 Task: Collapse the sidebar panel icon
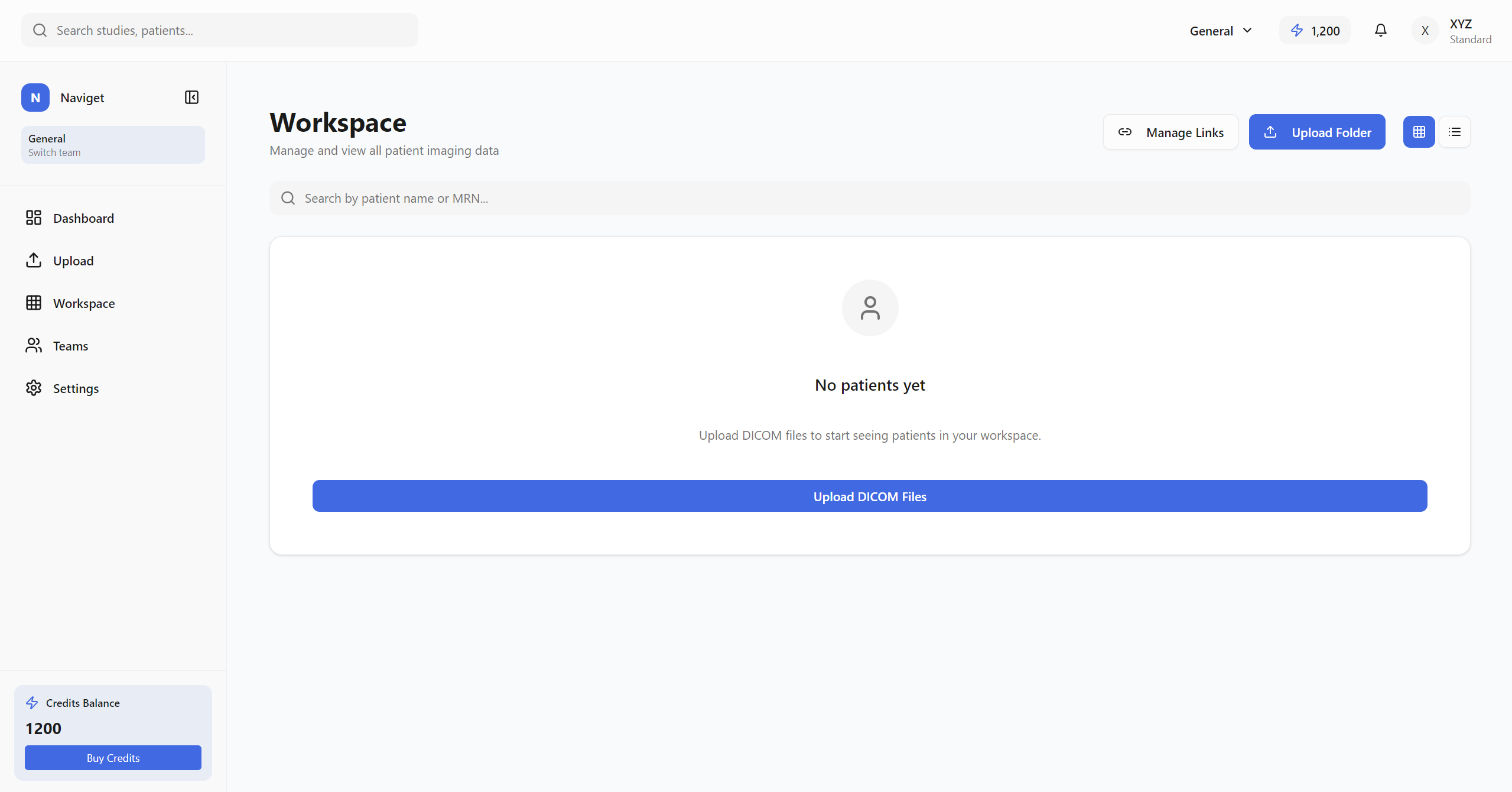pos(191,98)
